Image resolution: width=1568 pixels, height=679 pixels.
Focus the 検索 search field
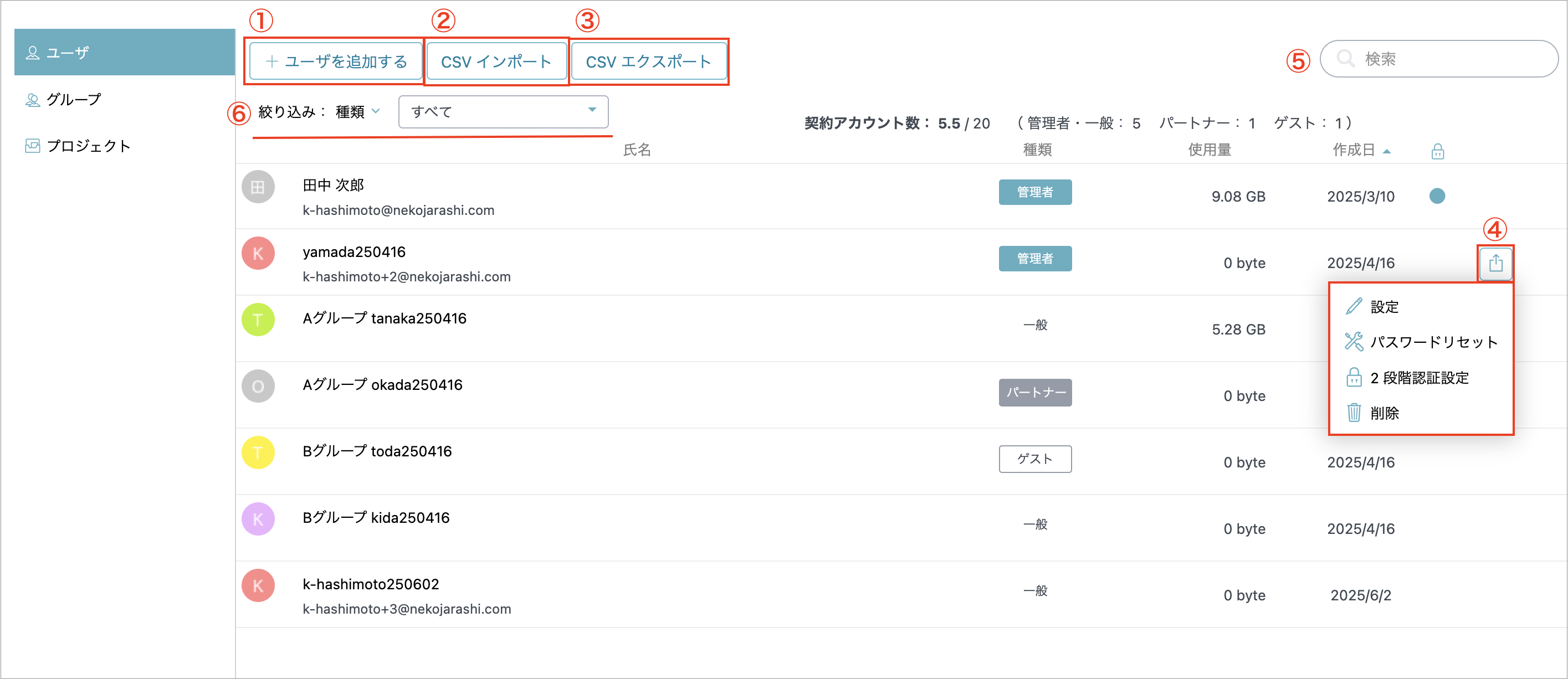[1439, 59]
